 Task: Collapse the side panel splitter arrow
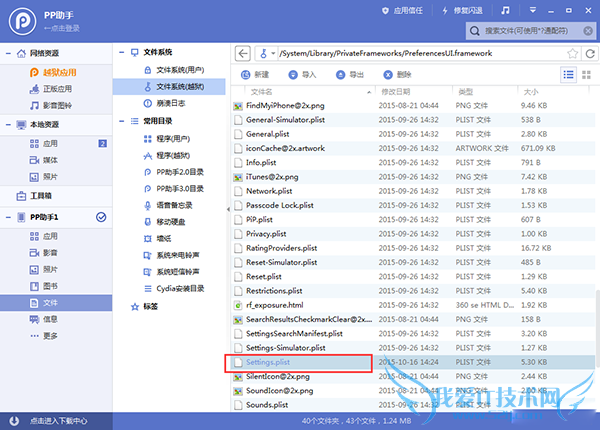228,209
